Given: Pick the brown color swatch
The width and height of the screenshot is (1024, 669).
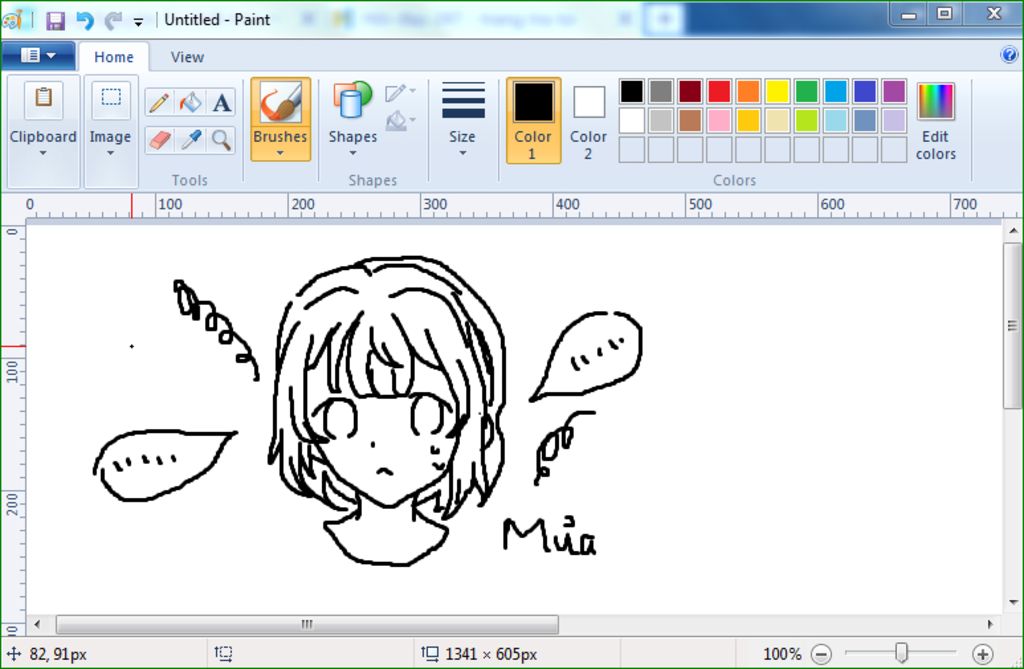Looking at the screenshot, I should pos(690,120).
